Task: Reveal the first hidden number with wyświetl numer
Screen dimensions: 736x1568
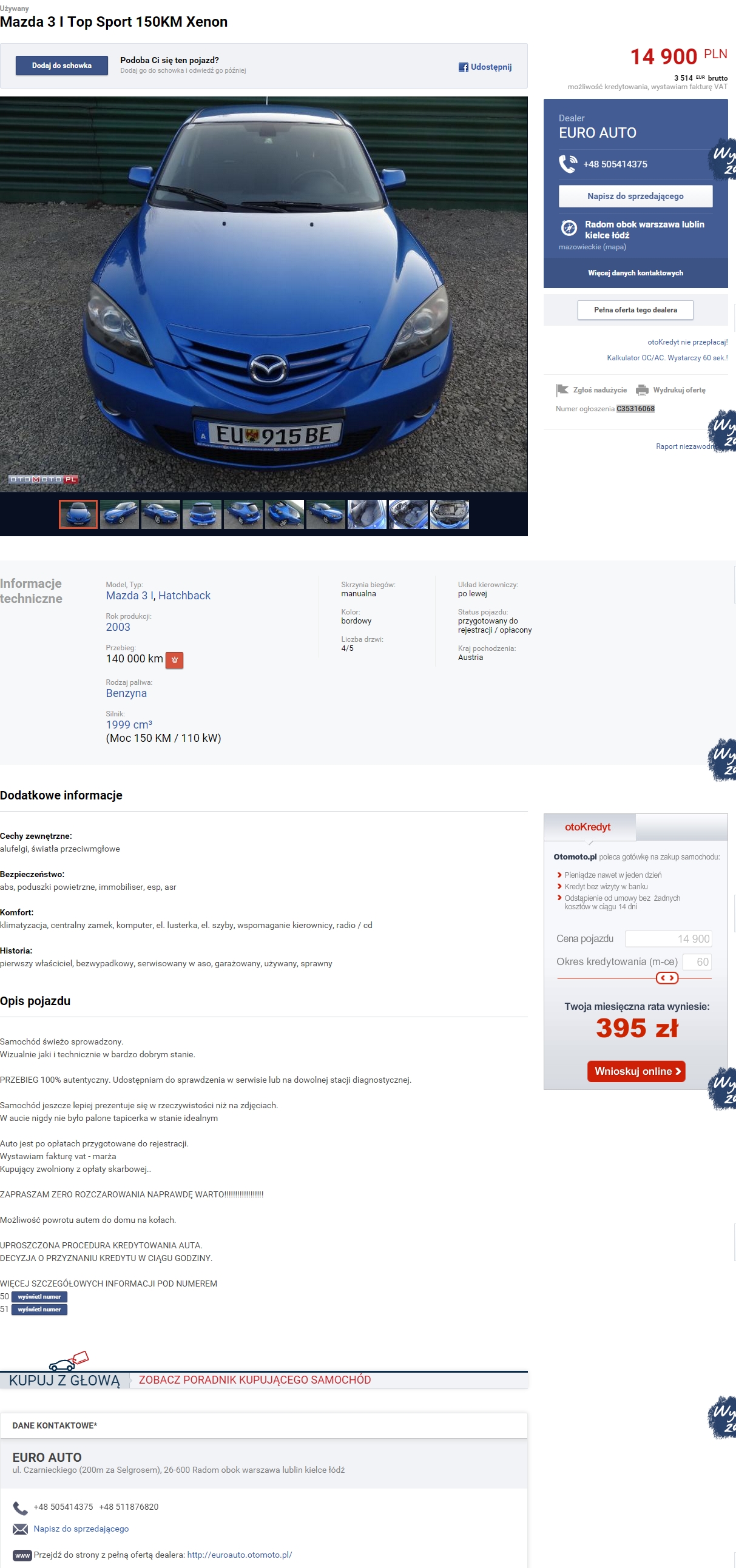Action: 39,1296
